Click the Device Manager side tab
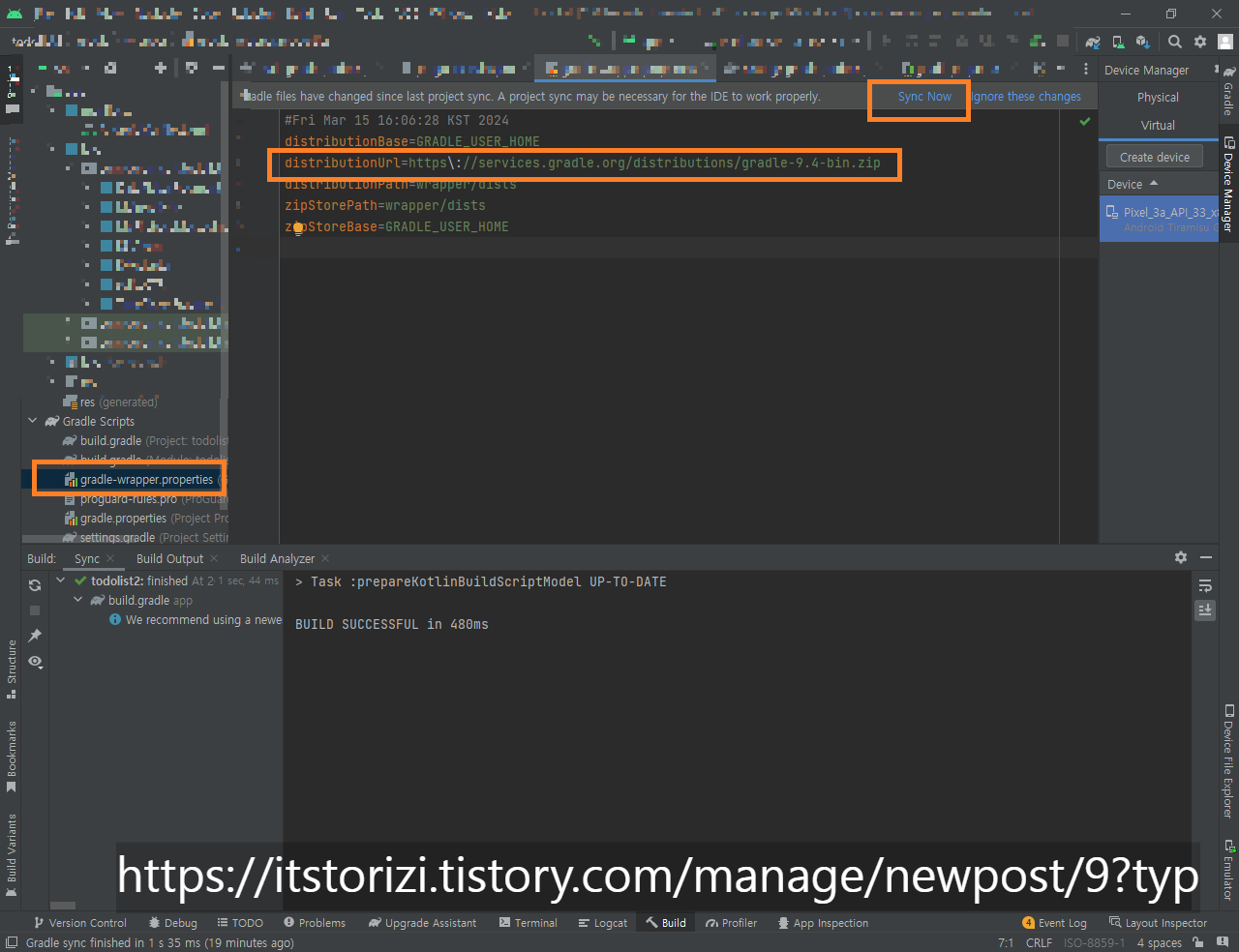1239x952 pixels. tap(1228, 184)
